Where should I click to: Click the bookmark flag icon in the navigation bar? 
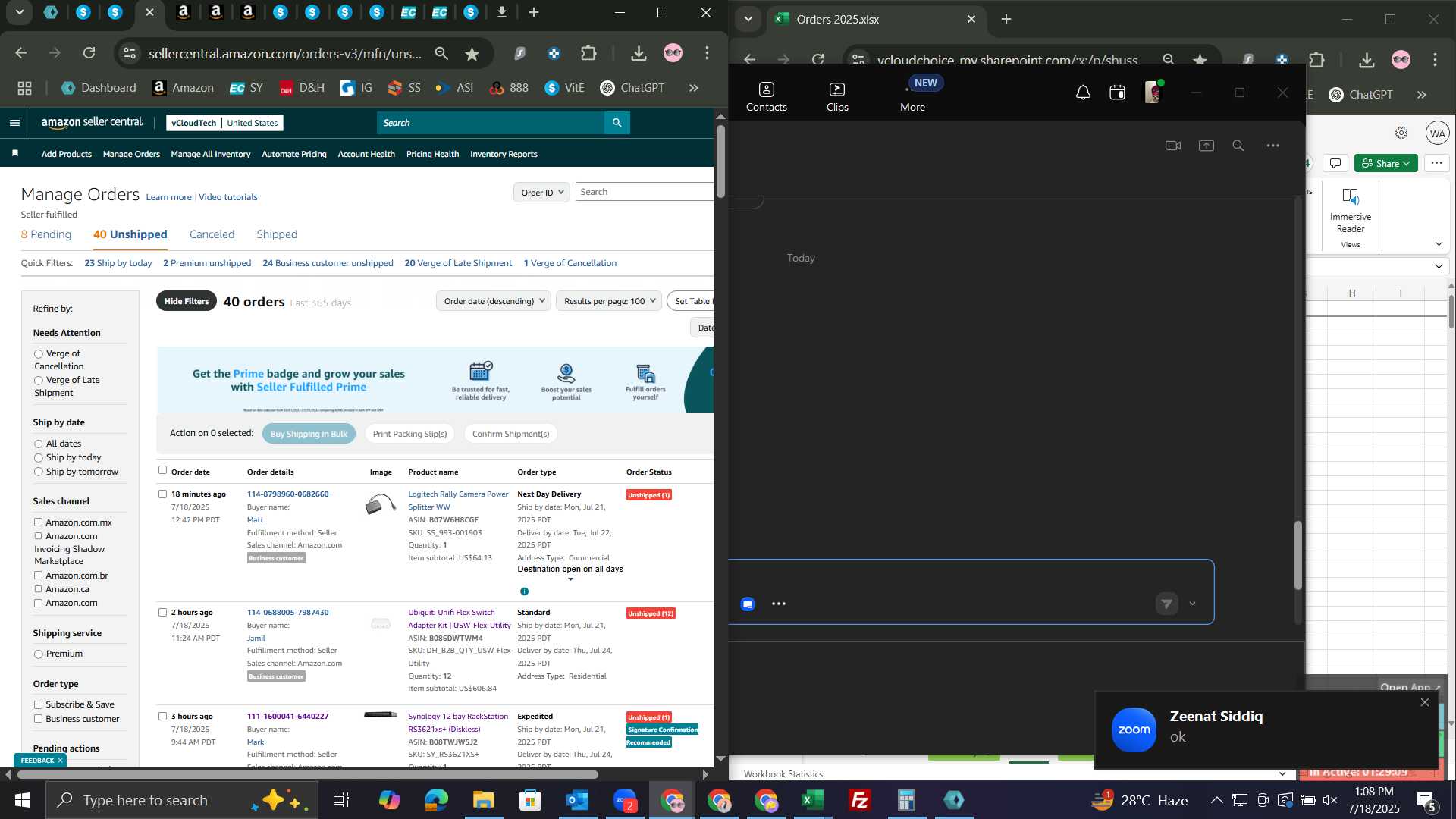point(15,154)
